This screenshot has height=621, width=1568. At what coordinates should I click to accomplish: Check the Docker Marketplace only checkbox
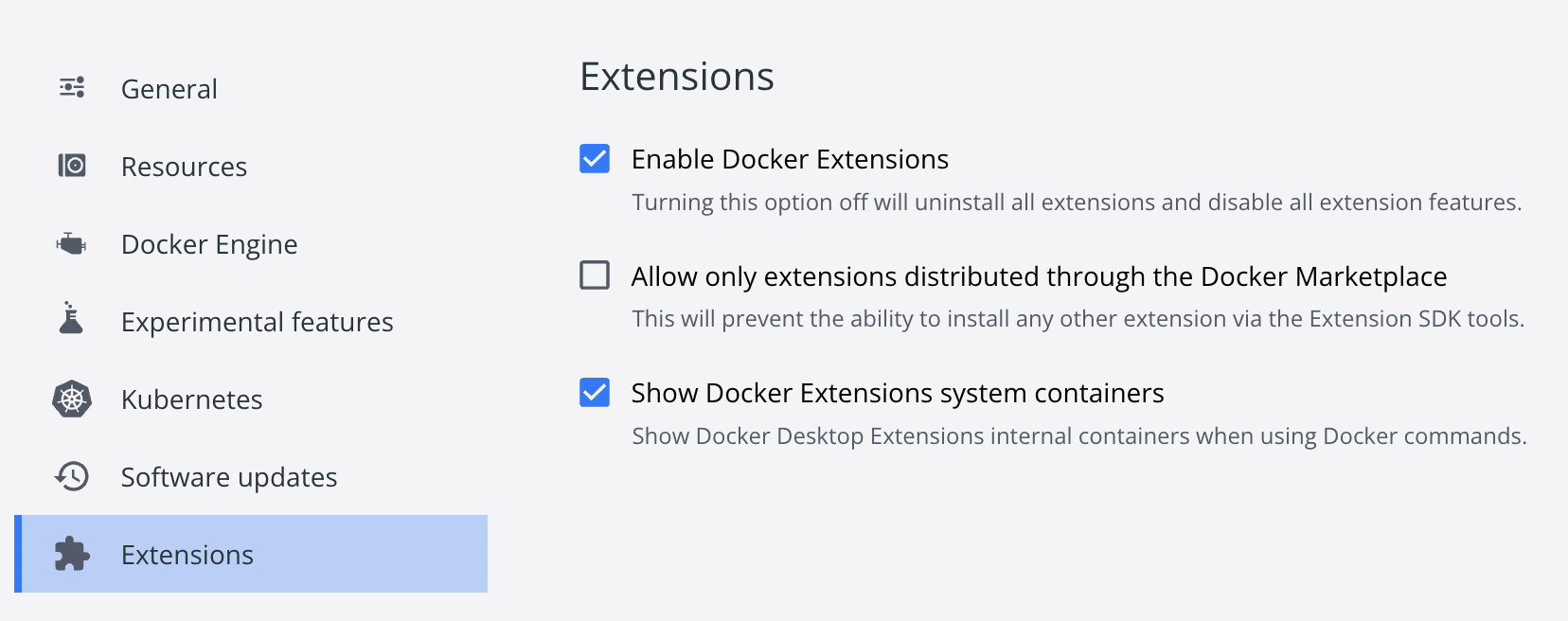tap(595, 275)
